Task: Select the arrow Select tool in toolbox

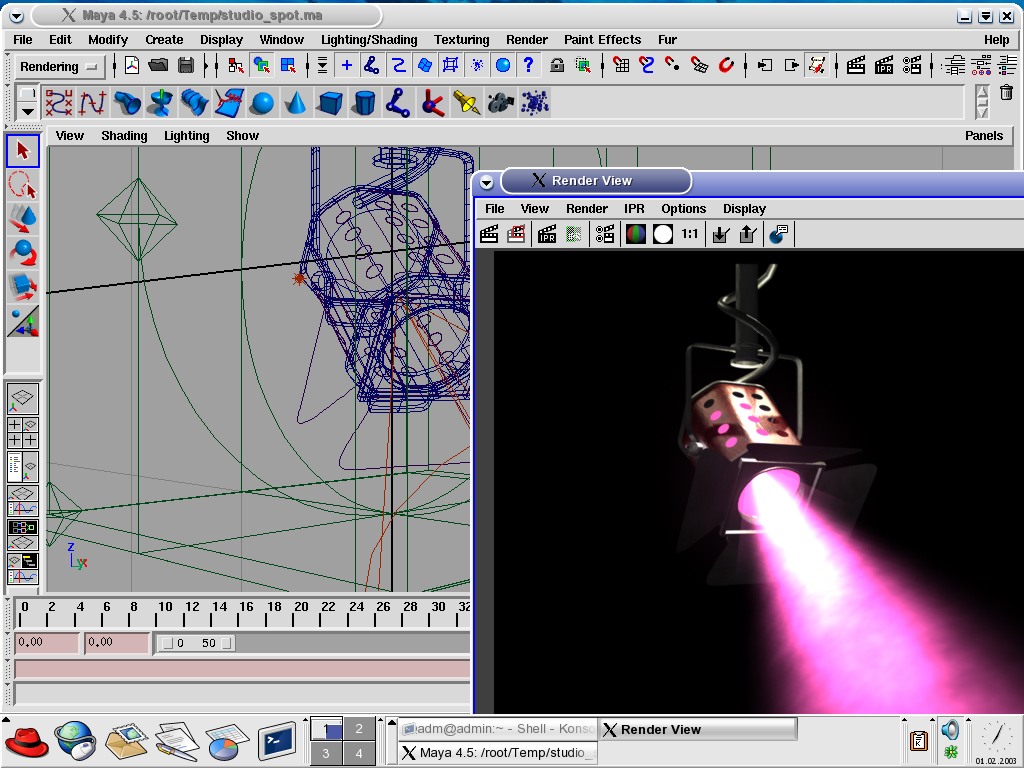Action: [23, 151]
